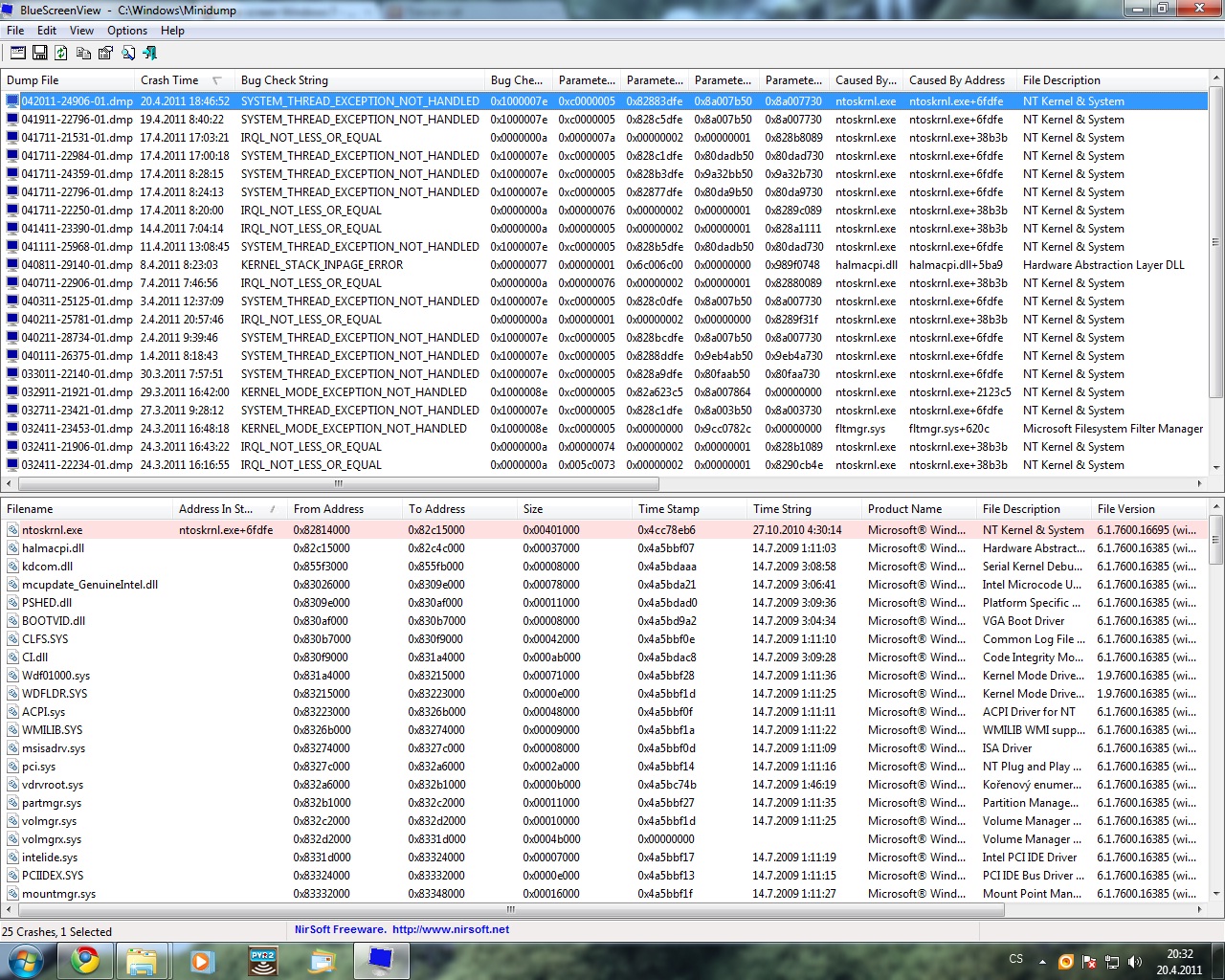The height and width of the screenshot is (980, 1225).
Task: Click the file icon beside halmacpi.dll
Action: click(x=12, y=548)
